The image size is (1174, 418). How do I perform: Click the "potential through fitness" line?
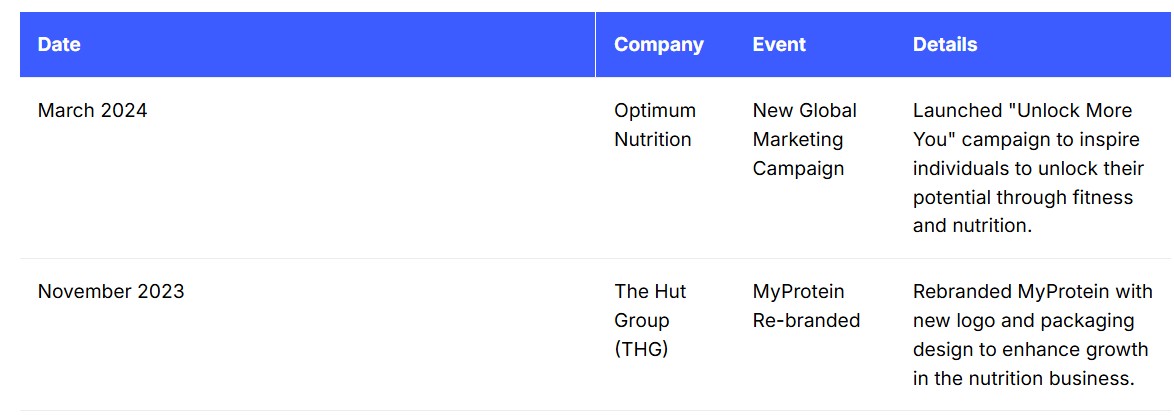(x=1022, y=197)
